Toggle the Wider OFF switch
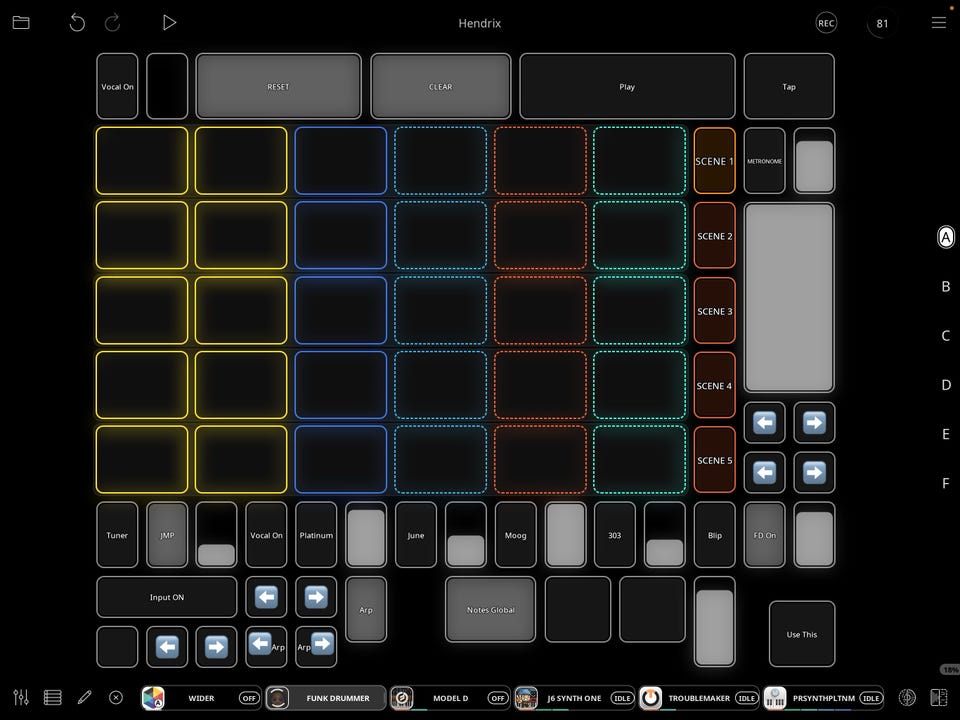The width and height of the screenshot is (960, 720). (x=249, y=698)
